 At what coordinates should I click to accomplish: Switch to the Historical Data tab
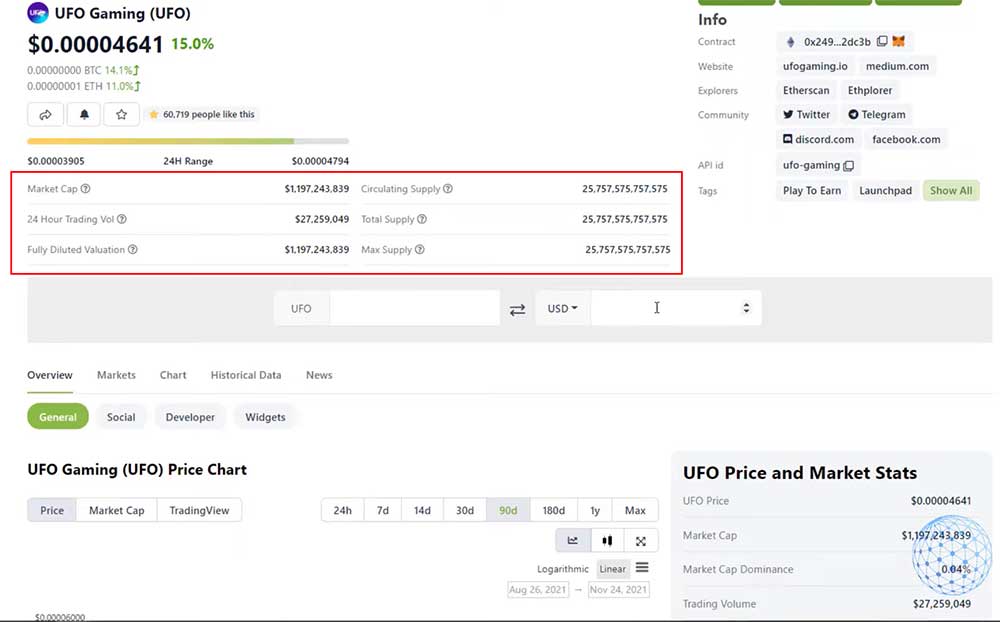[245, 375]
